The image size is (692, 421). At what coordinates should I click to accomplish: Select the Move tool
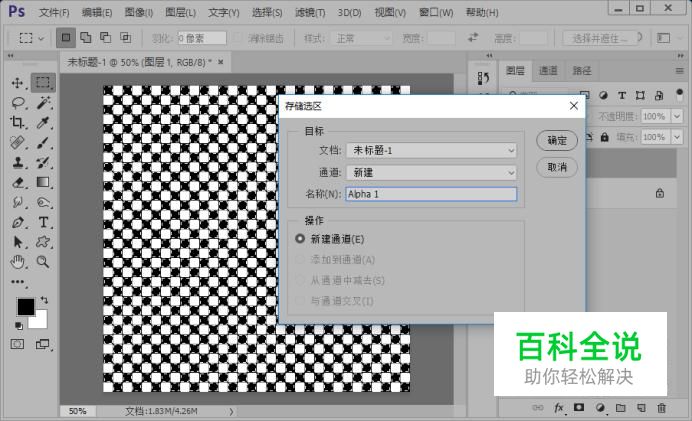click(x=18, y=83)
